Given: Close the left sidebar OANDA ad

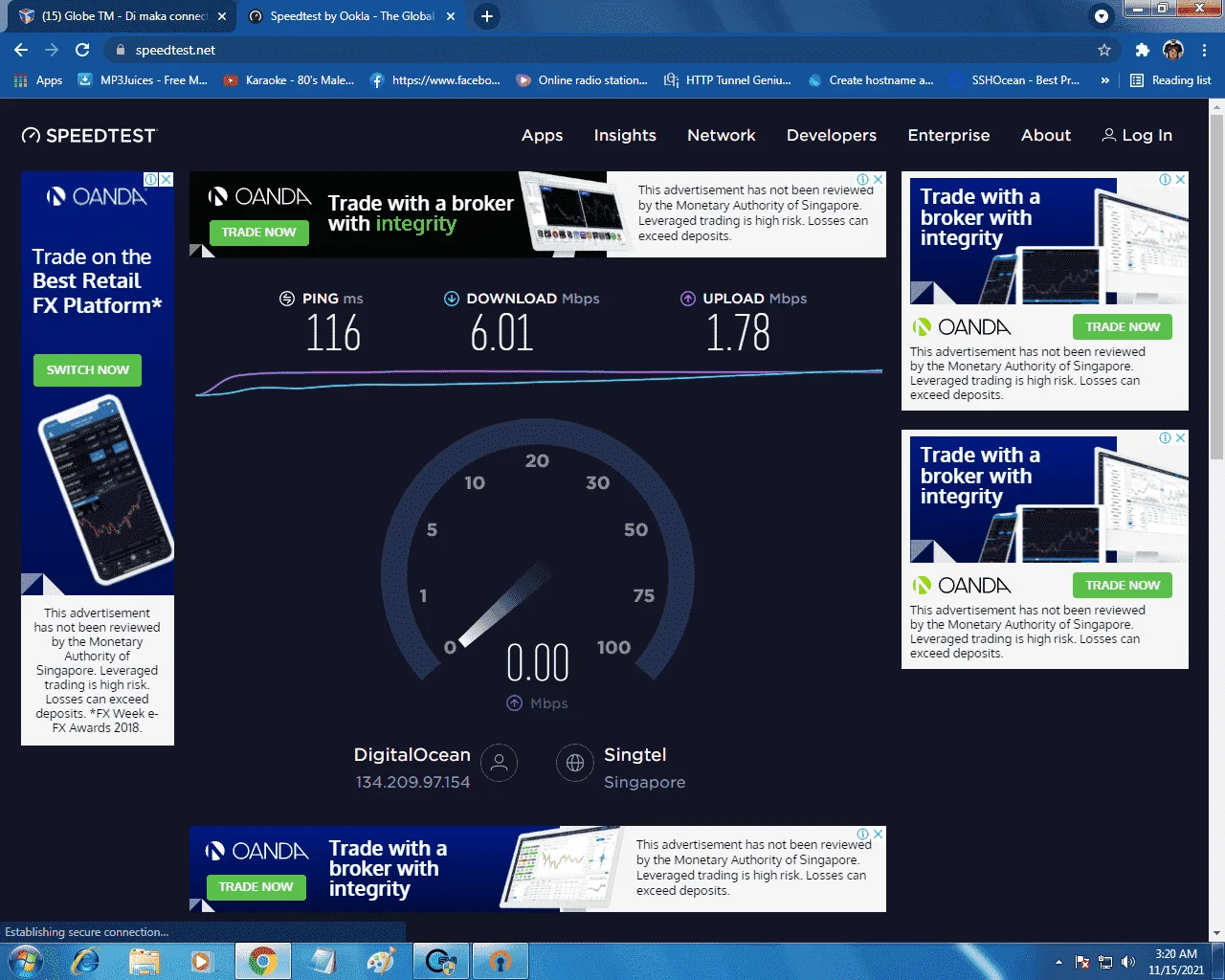Looking at the screenshot, I should [x=167, y=179].
